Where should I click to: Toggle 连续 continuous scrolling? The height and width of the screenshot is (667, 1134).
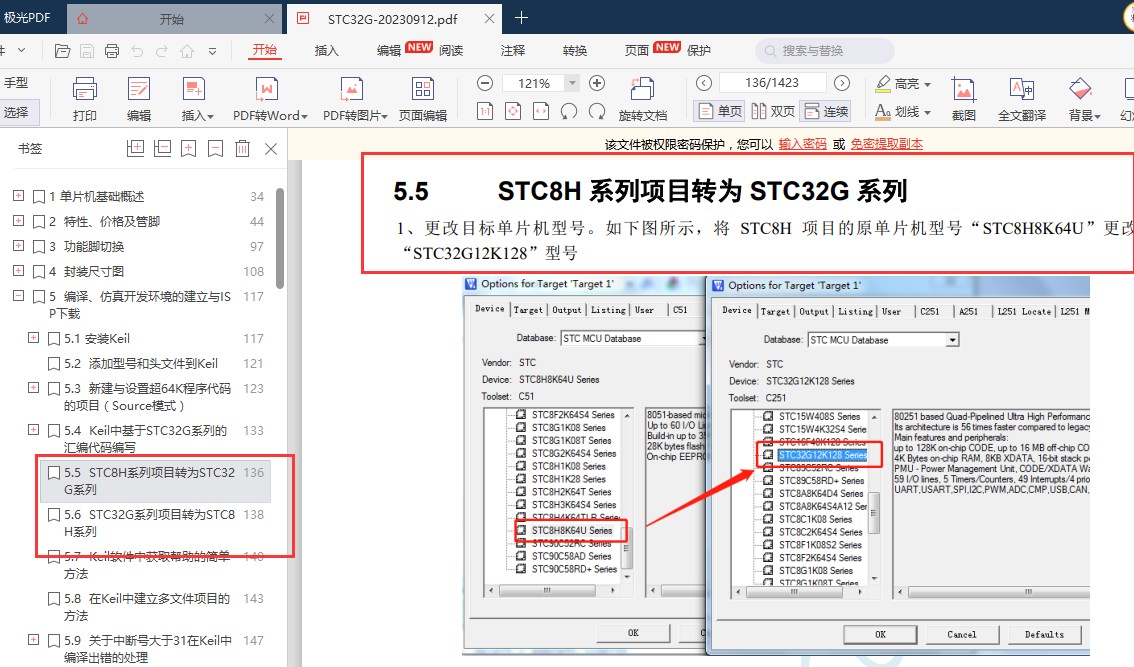pos(827,111)
